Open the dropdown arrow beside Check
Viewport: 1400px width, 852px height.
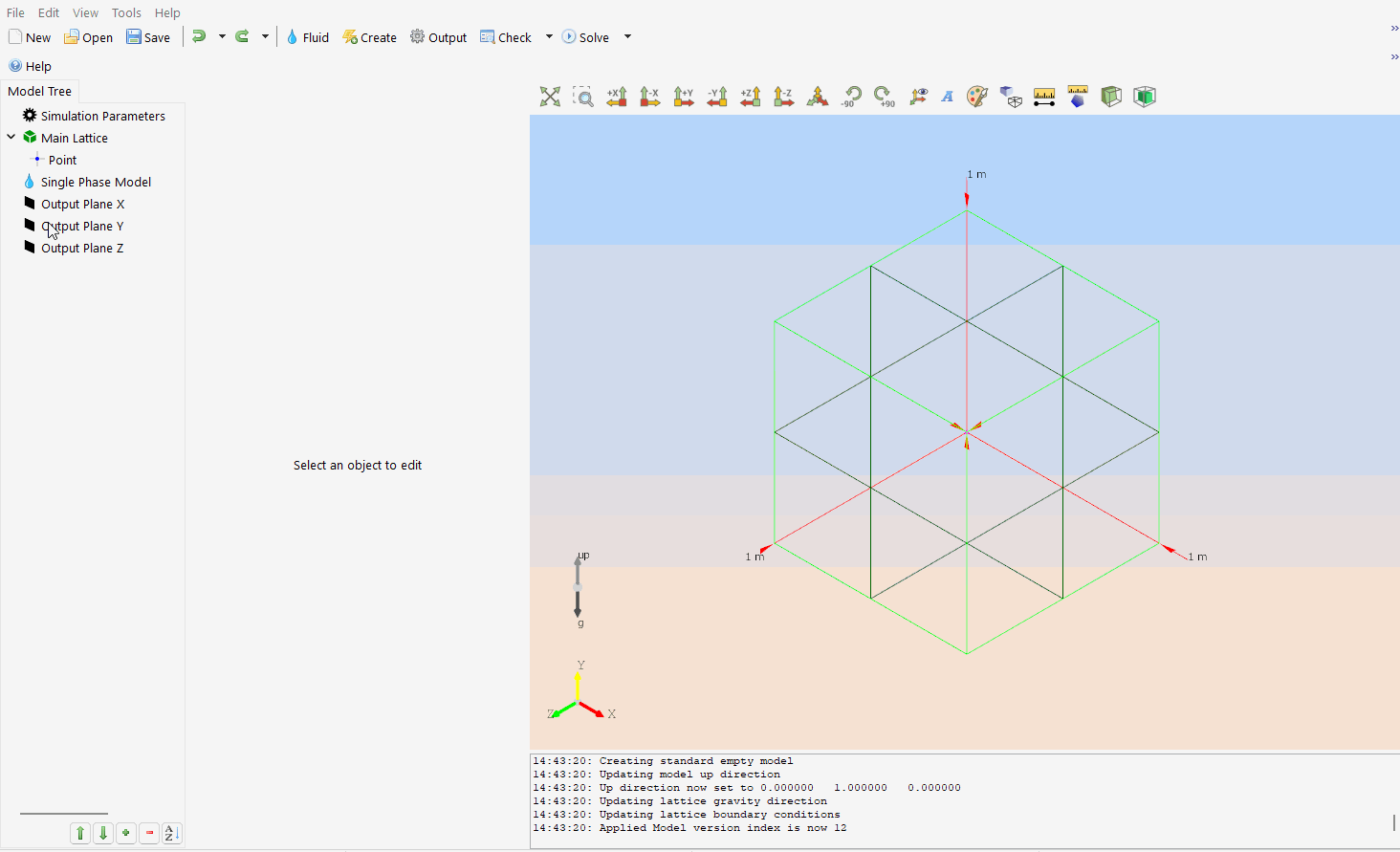pos(549,37)
